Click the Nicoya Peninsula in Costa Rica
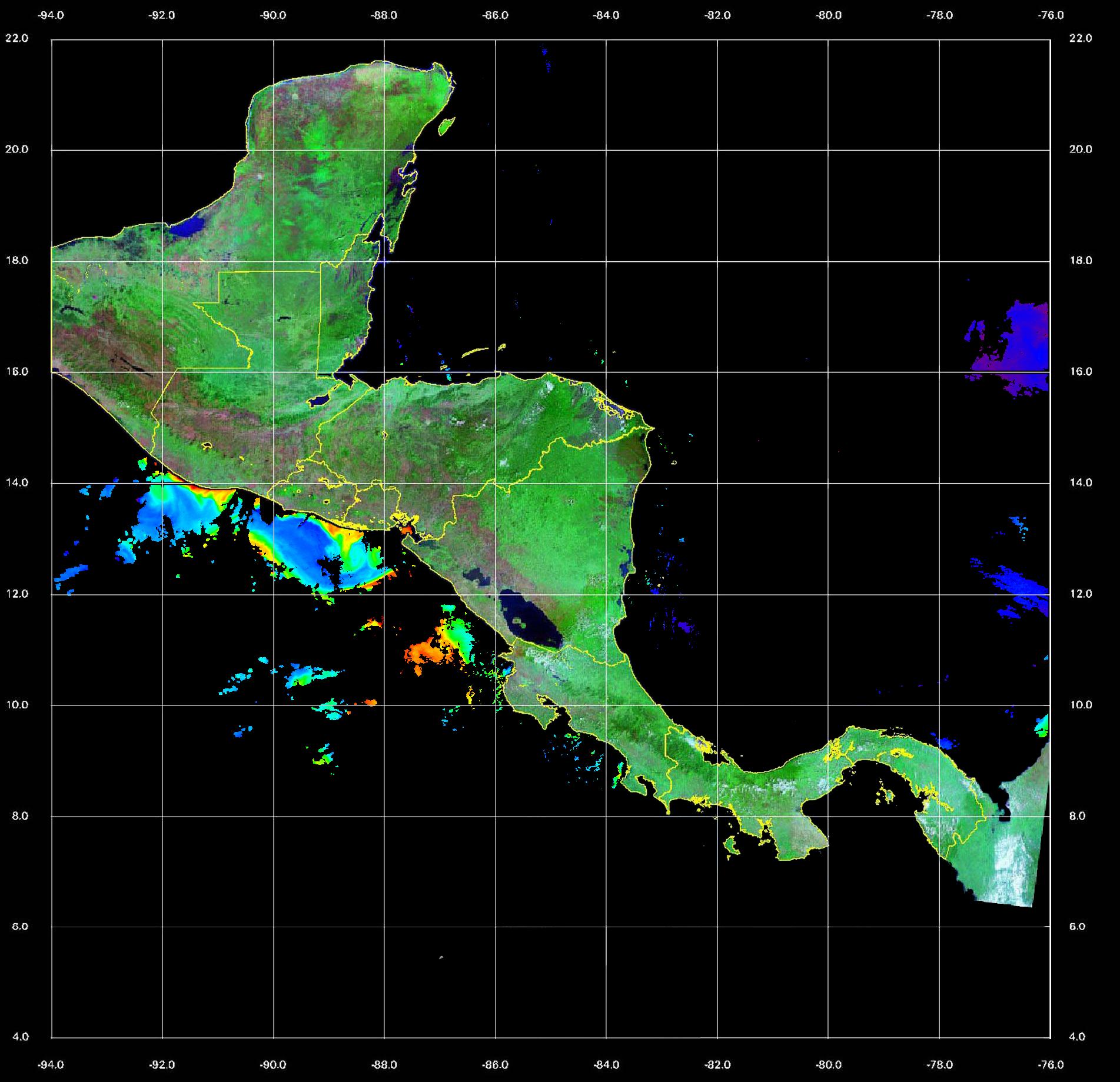Screen dimensions: 1120x1082 pyautogui.click(x=533, y=709)
